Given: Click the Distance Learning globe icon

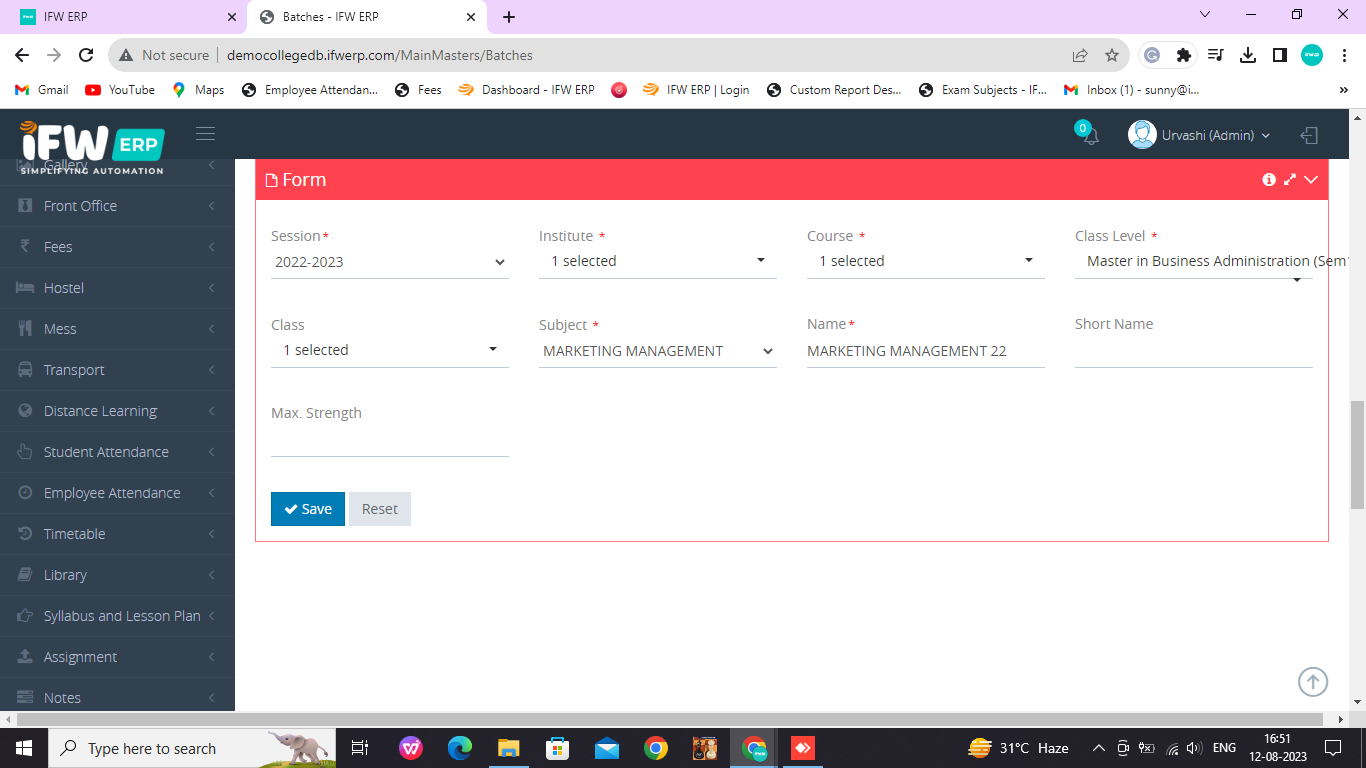Looking at the screenshot, I should pyautogui.click(x=25, y=411).
